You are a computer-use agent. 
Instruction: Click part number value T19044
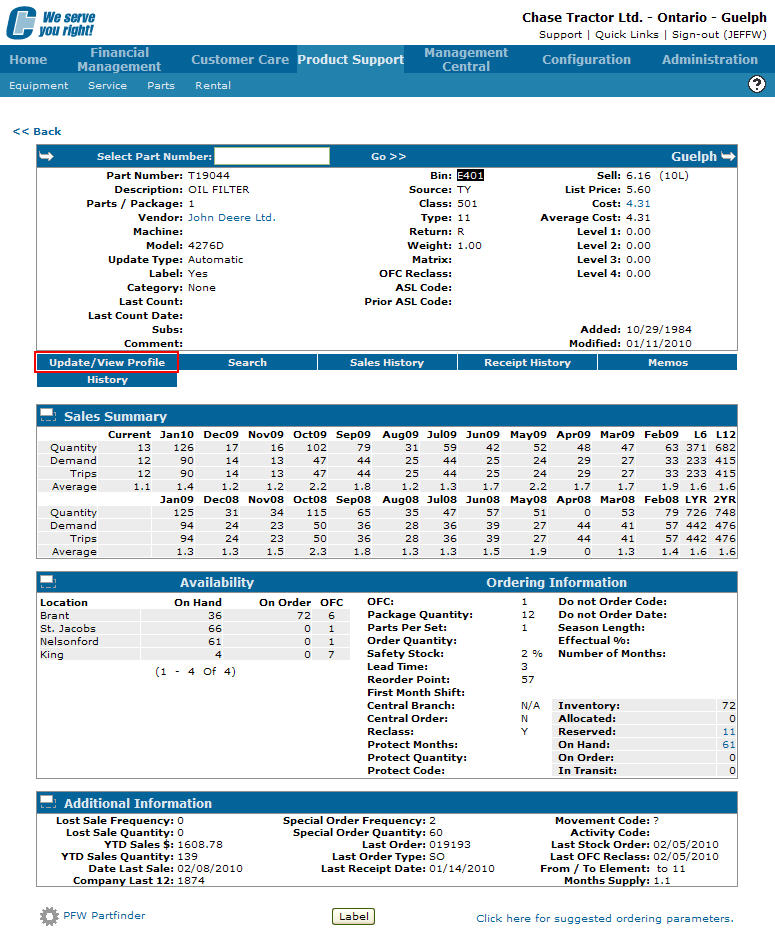208,175
